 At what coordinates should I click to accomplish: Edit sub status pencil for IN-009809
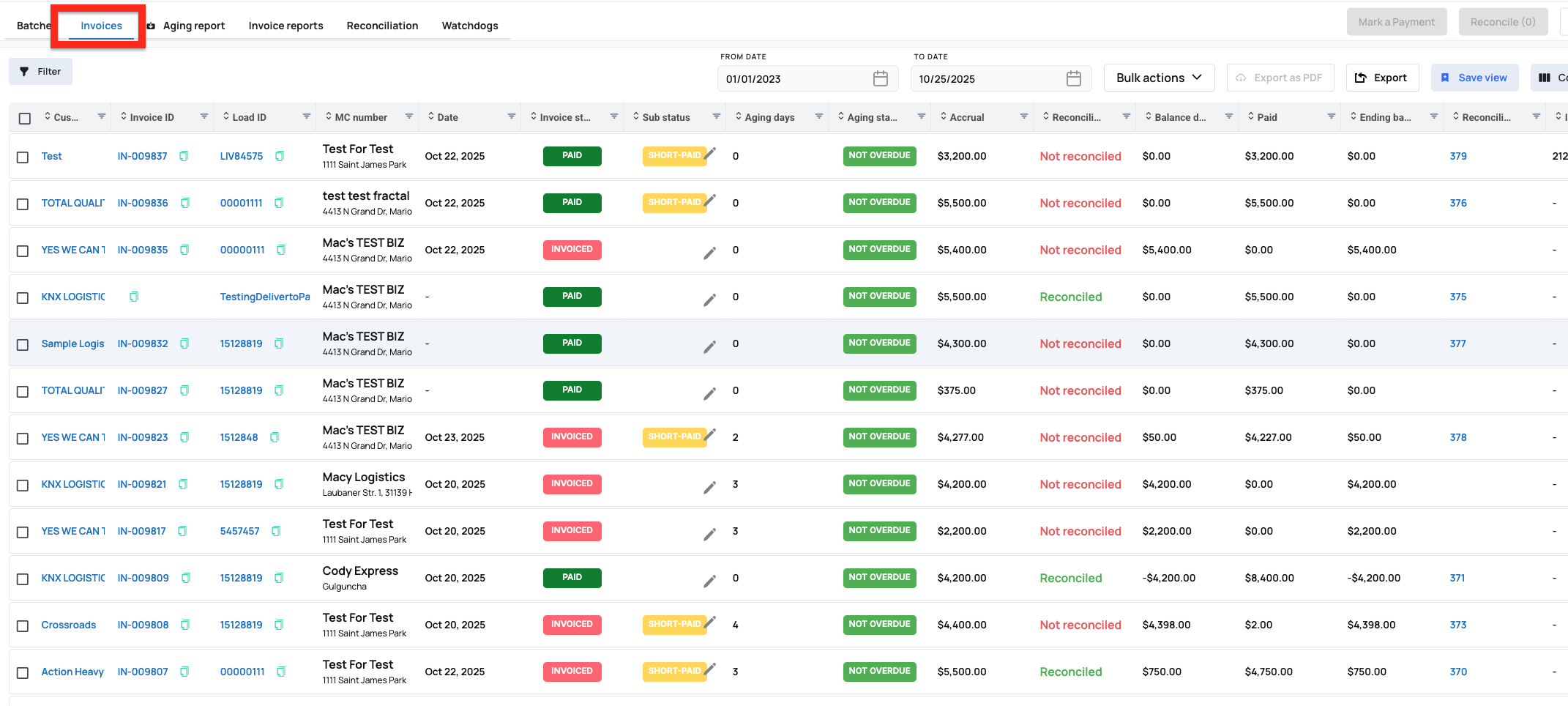[709, 581]
